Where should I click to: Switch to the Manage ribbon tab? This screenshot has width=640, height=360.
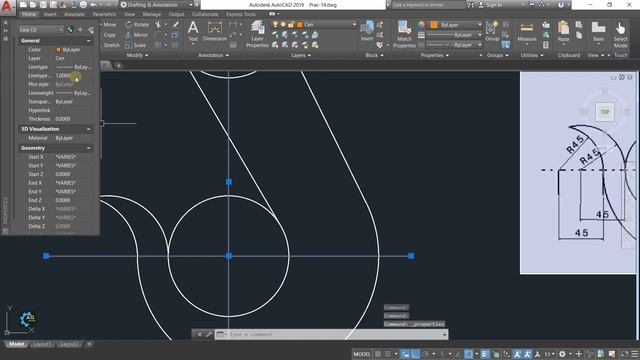[152, 14]
